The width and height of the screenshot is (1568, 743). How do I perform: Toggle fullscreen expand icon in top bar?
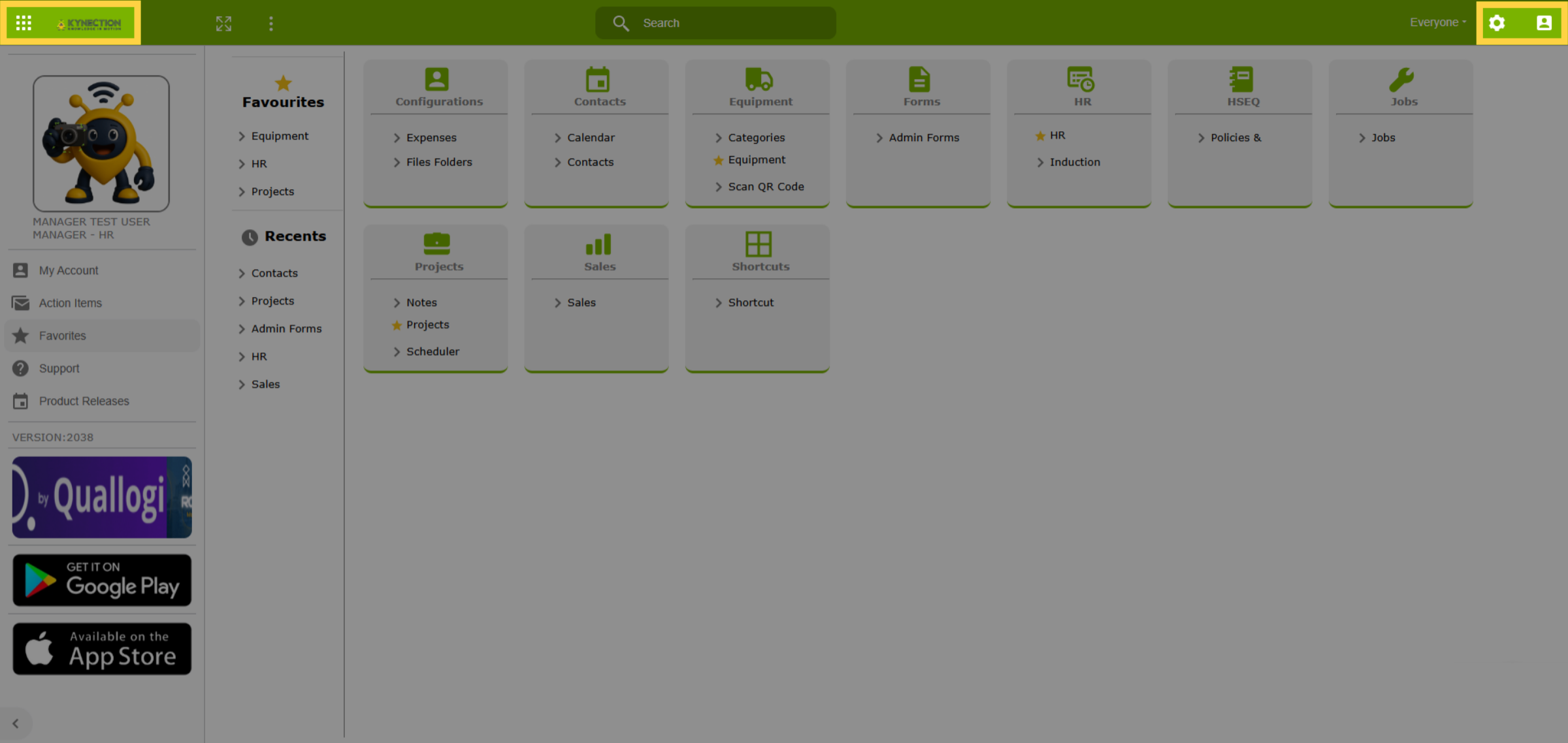pyautogui.click(x=223, y=24)
